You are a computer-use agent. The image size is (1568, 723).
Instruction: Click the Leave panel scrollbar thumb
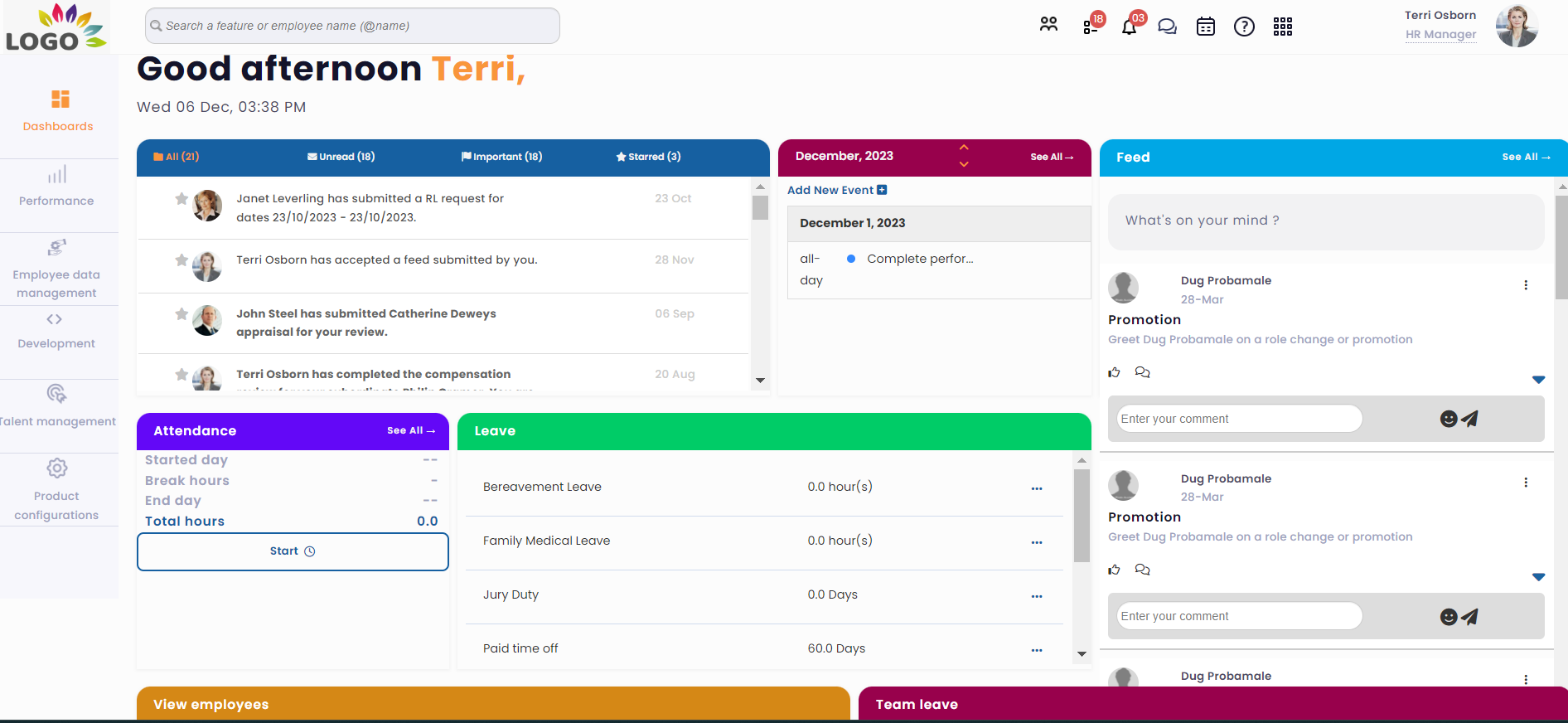[x=1082, y=516]
